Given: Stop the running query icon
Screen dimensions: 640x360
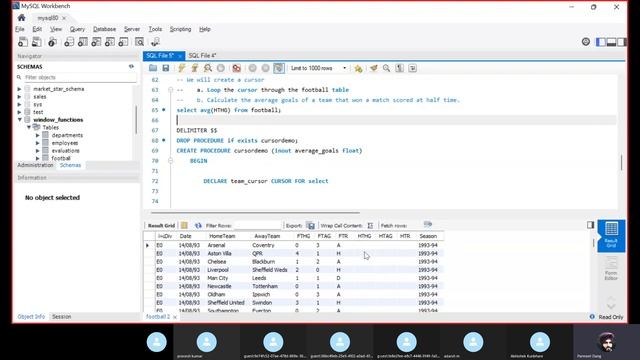Looking at the screenshot, I should (221, 68).
